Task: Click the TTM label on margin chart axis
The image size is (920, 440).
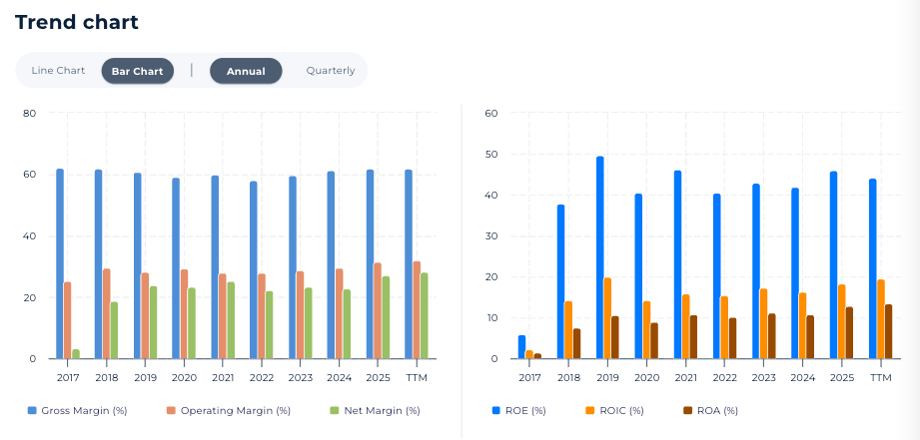Action: pyautogui.click(x=416, y=378)
